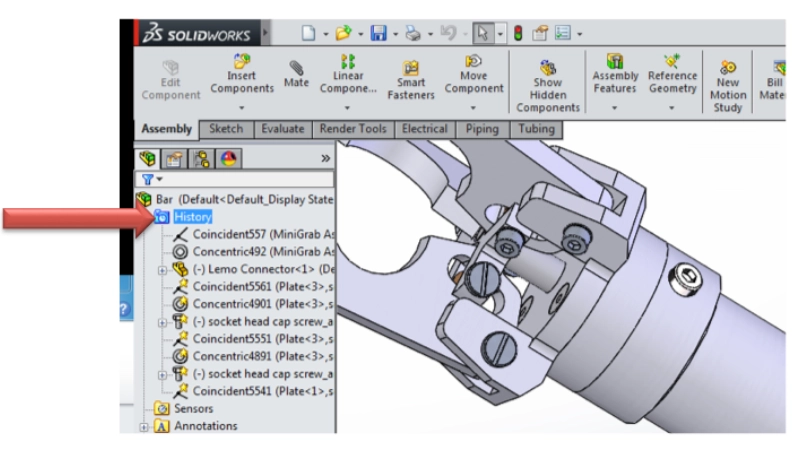
Task: Expand panel tabs with double chevron
Action: pyautogui.click(x=325, y=159)
